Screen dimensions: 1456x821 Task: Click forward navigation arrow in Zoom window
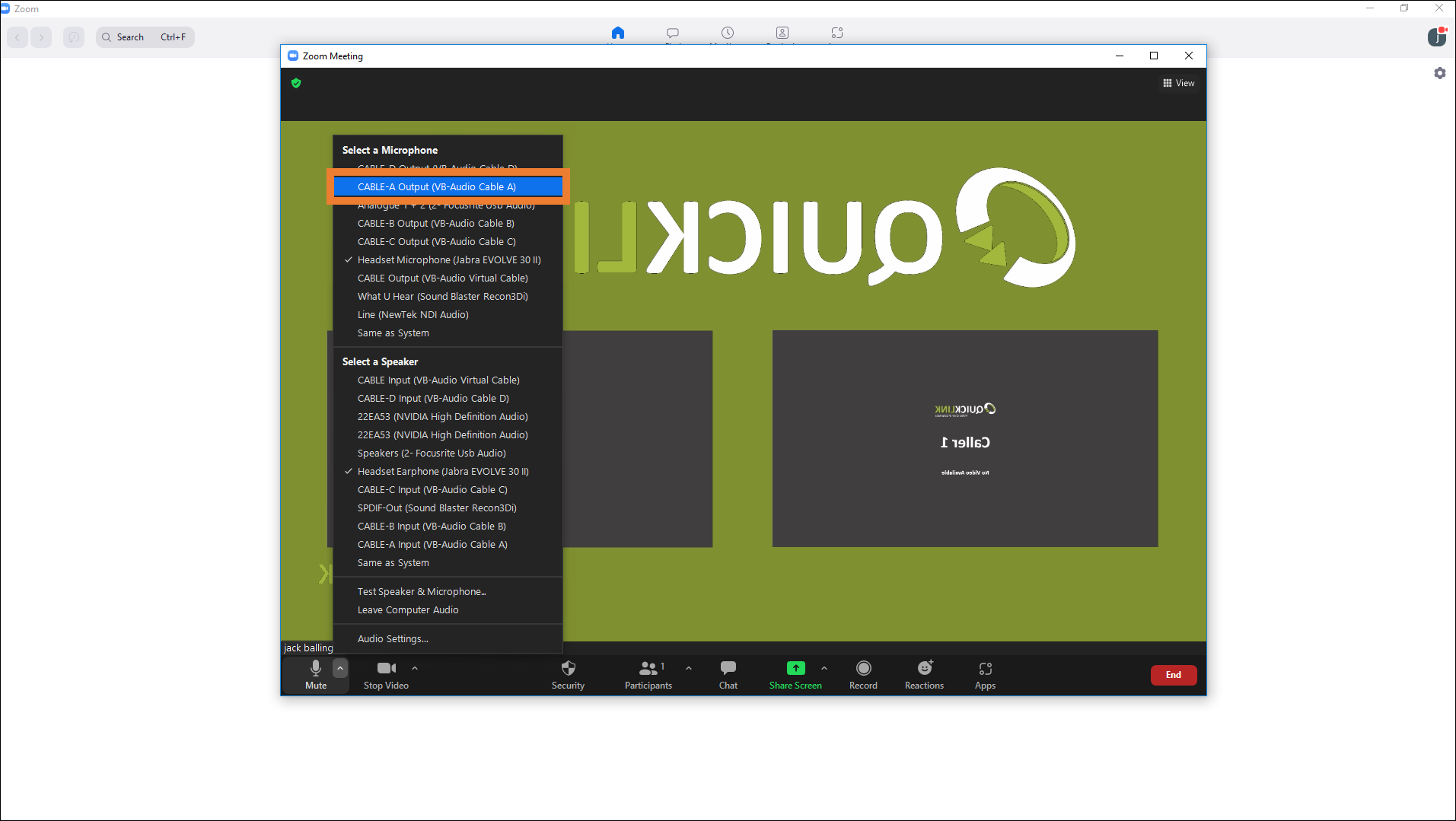(x=42, y=37)
